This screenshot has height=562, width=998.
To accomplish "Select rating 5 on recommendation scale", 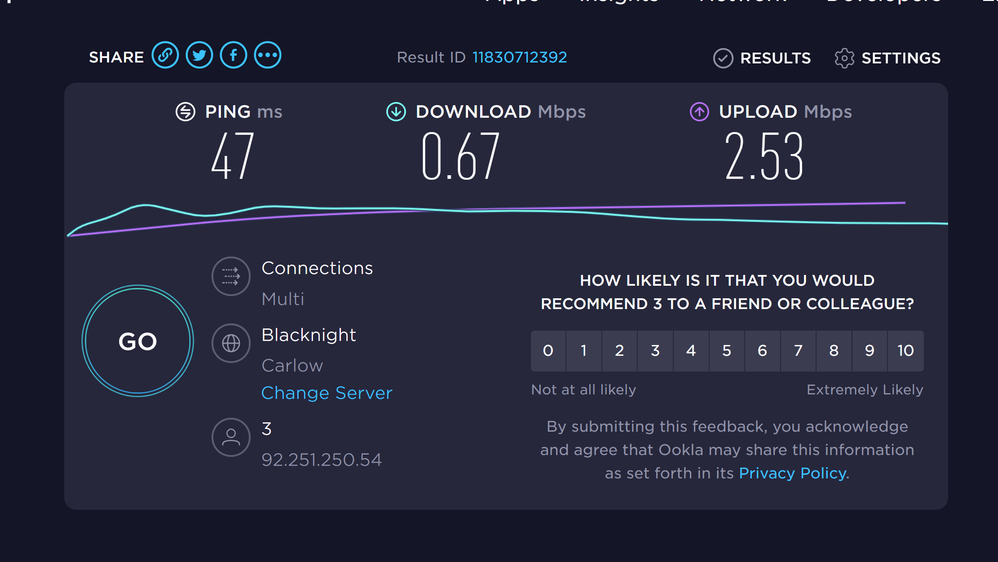I will coord(727,351).
